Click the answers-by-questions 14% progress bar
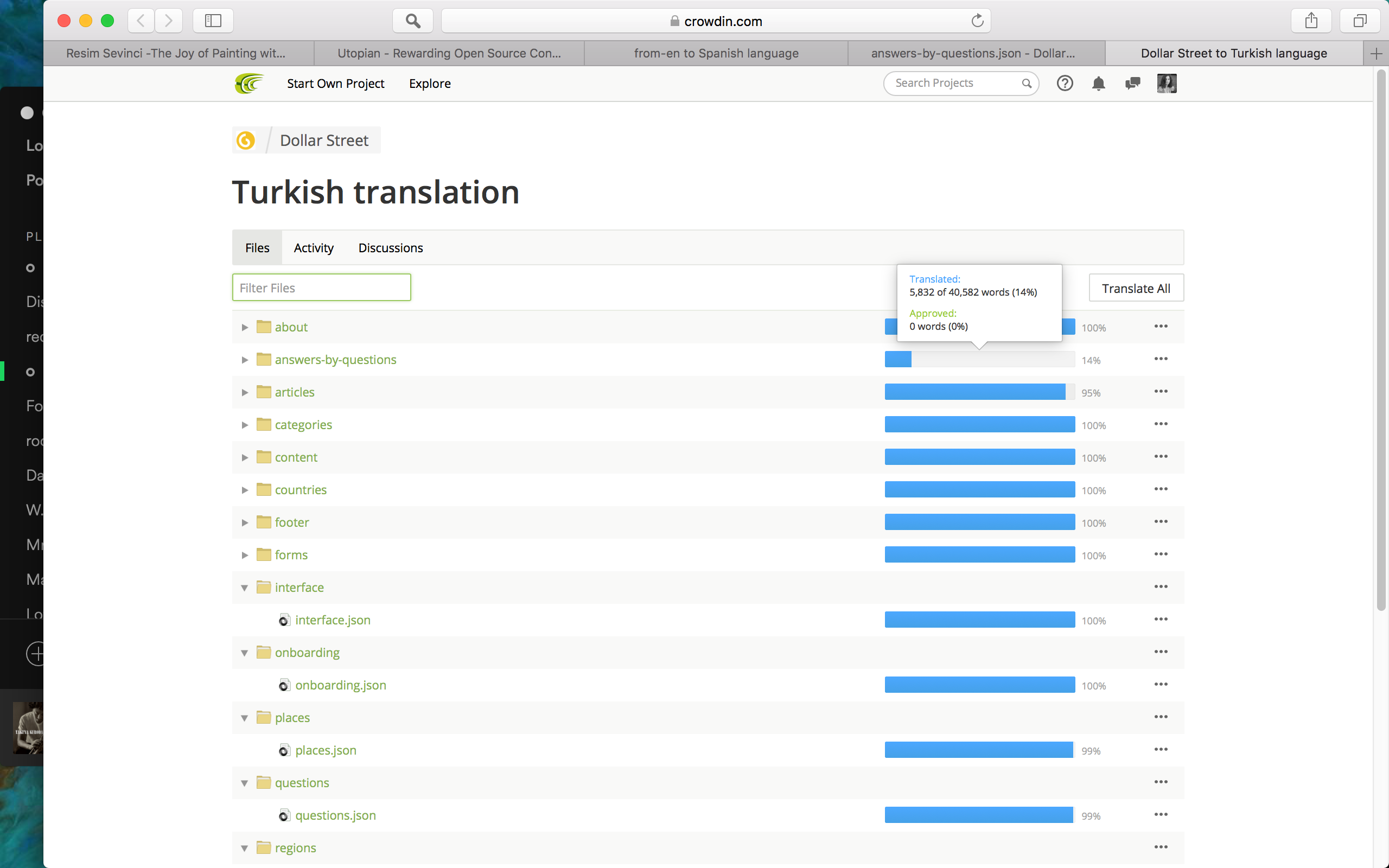Screen dimensions: 1389x868 coord(979,359)
